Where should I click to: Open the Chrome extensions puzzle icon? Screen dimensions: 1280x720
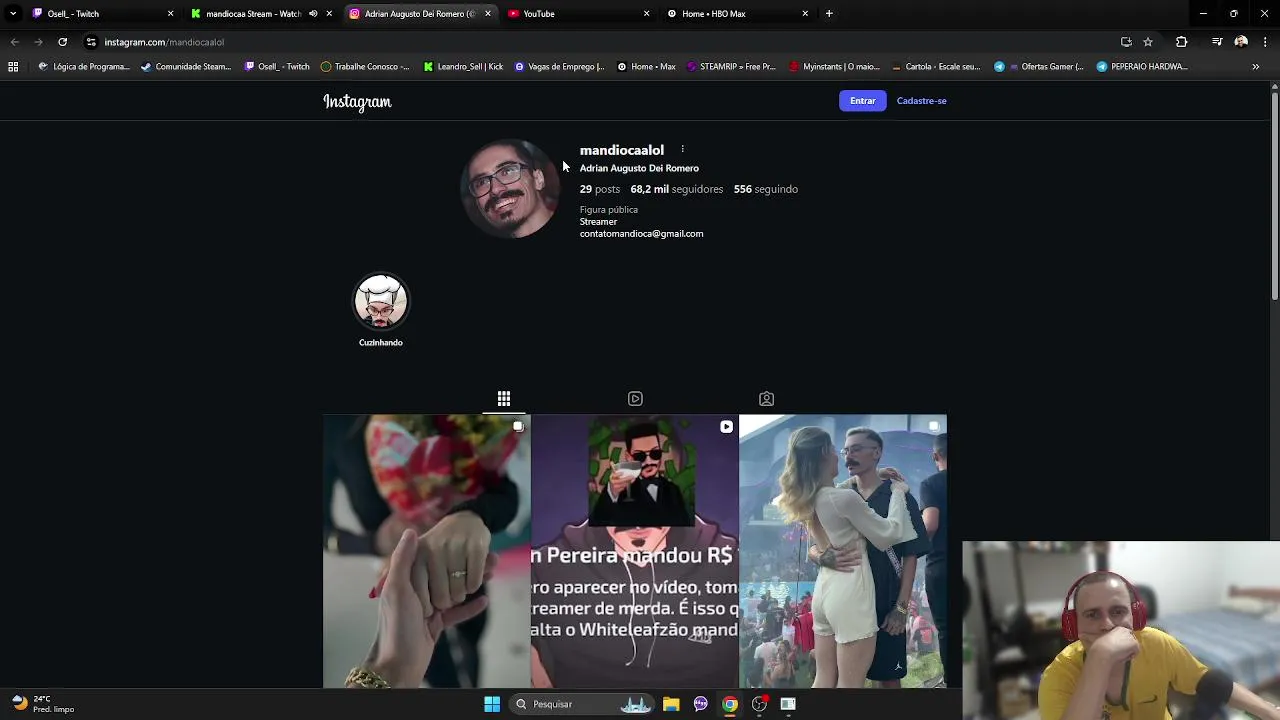tap(1181, 42)
